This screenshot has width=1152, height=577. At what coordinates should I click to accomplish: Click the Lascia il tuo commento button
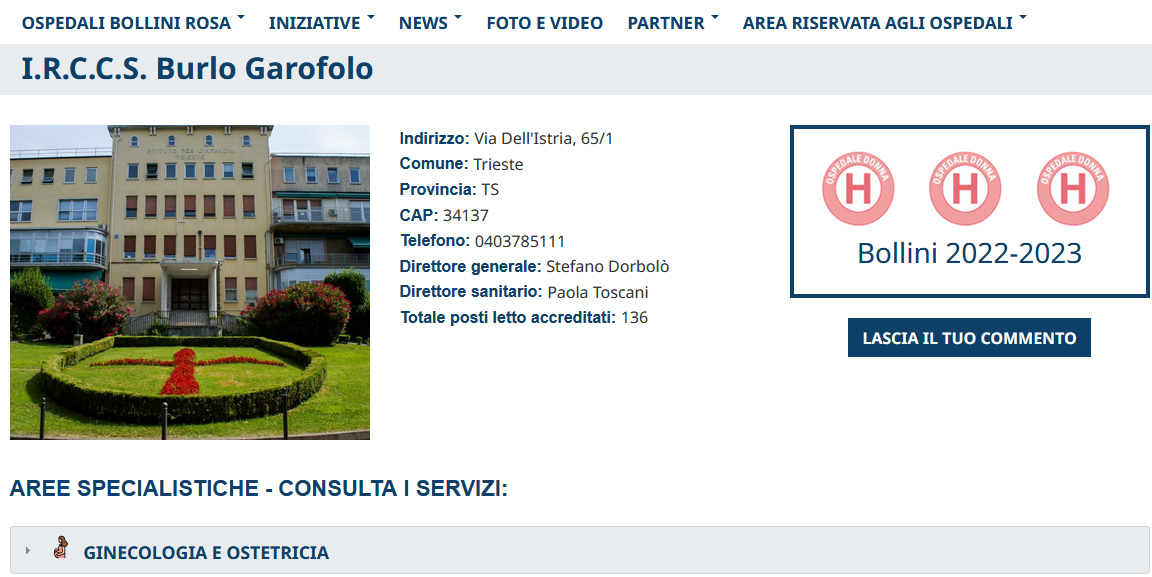tap(969, 338)
